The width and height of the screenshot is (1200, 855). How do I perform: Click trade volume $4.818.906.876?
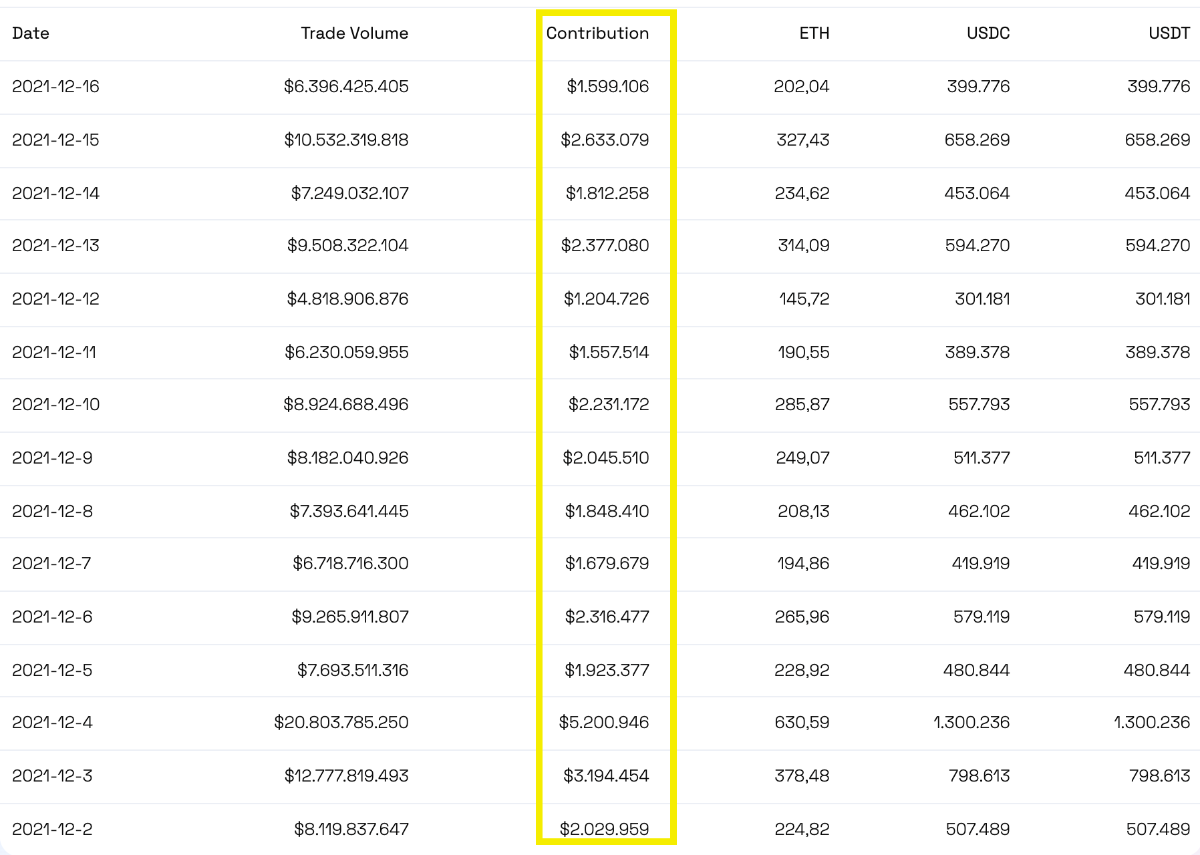348,299
